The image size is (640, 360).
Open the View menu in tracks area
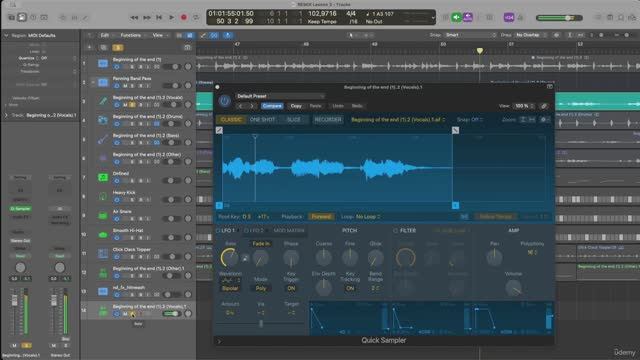pyautogui.click(x=158, y=36)
